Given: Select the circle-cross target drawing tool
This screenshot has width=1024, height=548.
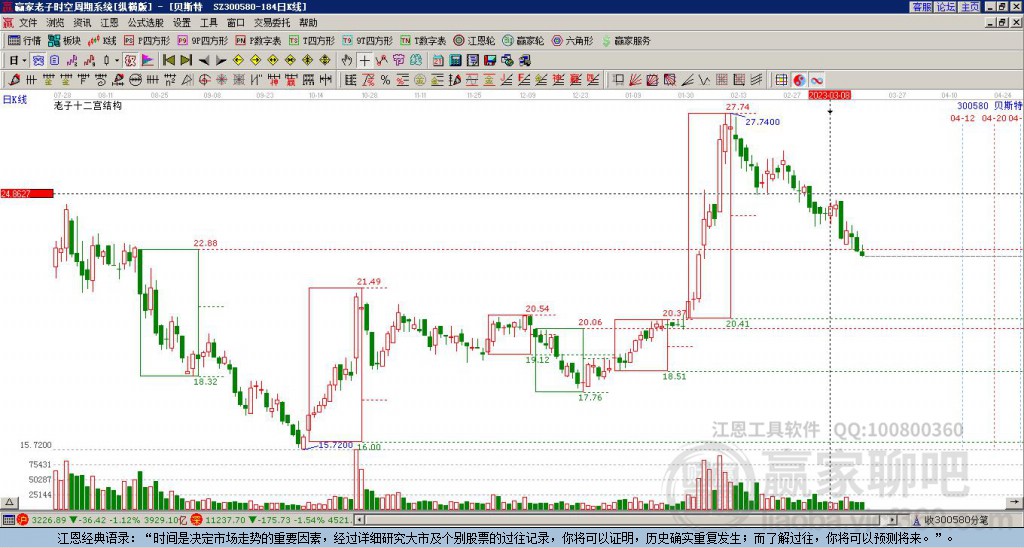Looking at the screenshot, I should coord(204,80).
